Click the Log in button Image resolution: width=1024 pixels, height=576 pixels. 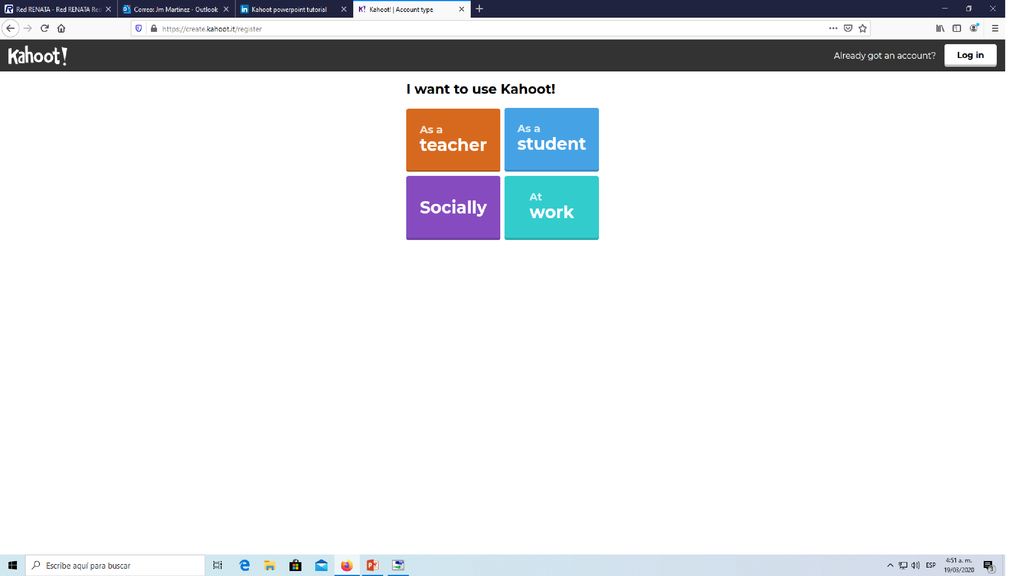click(x=970, y=56)
